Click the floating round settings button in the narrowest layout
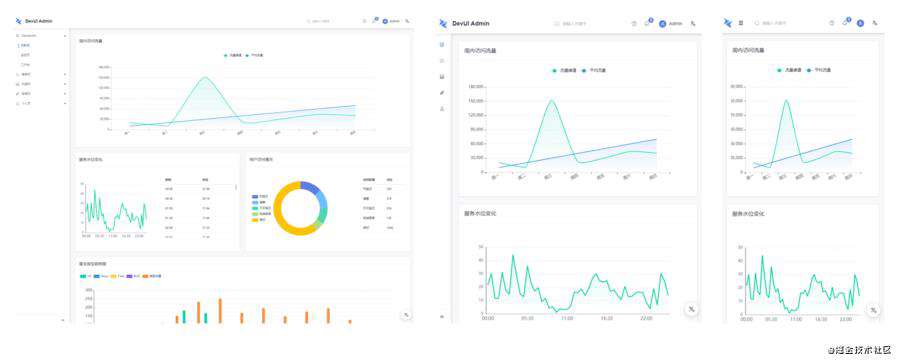Image resolution: width=899 pixels, height=361 pixels. 873,310
